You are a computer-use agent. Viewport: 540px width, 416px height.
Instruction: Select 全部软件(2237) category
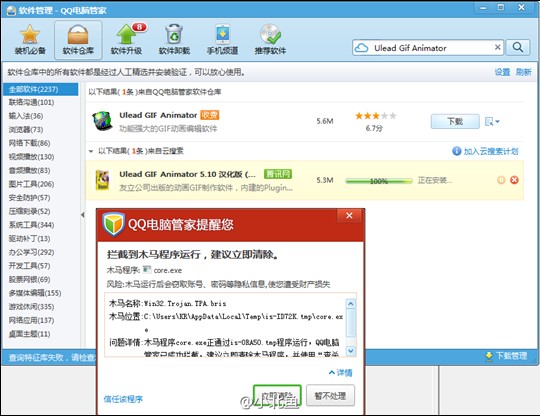41,89
